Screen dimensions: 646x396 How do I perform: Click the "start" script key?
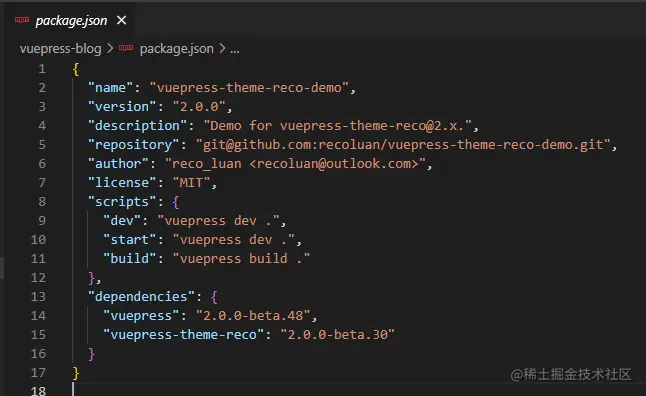(x=130, y=239)
